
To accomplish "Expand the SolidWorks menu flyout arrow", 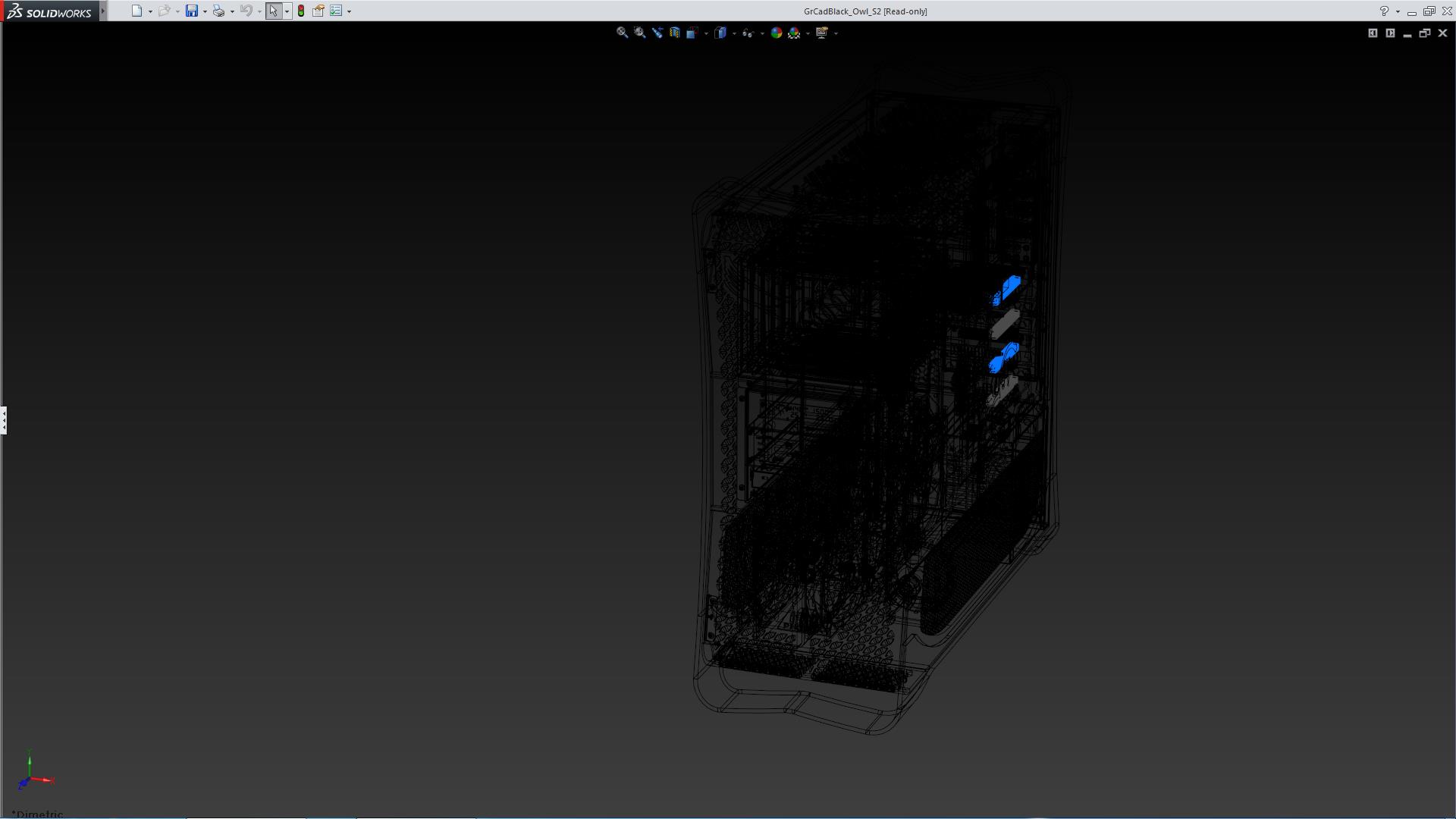I will click(103, 11).
